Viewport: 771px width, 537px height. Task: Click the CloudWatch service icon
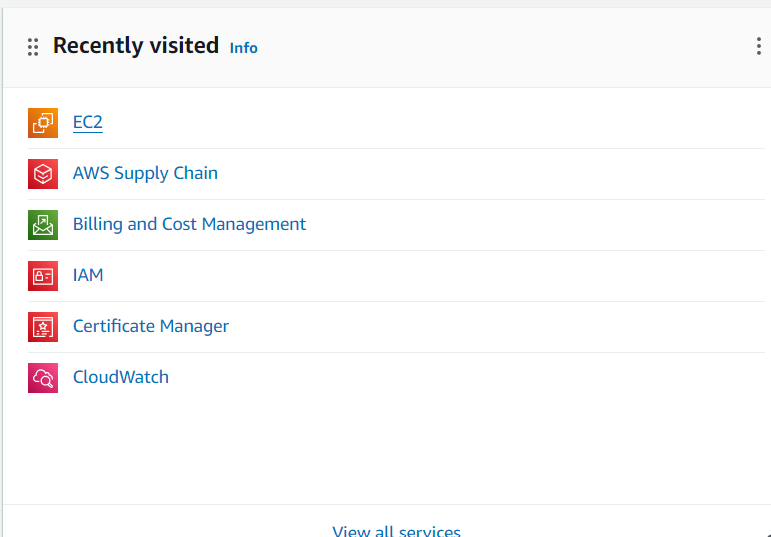tap(43, 378)
